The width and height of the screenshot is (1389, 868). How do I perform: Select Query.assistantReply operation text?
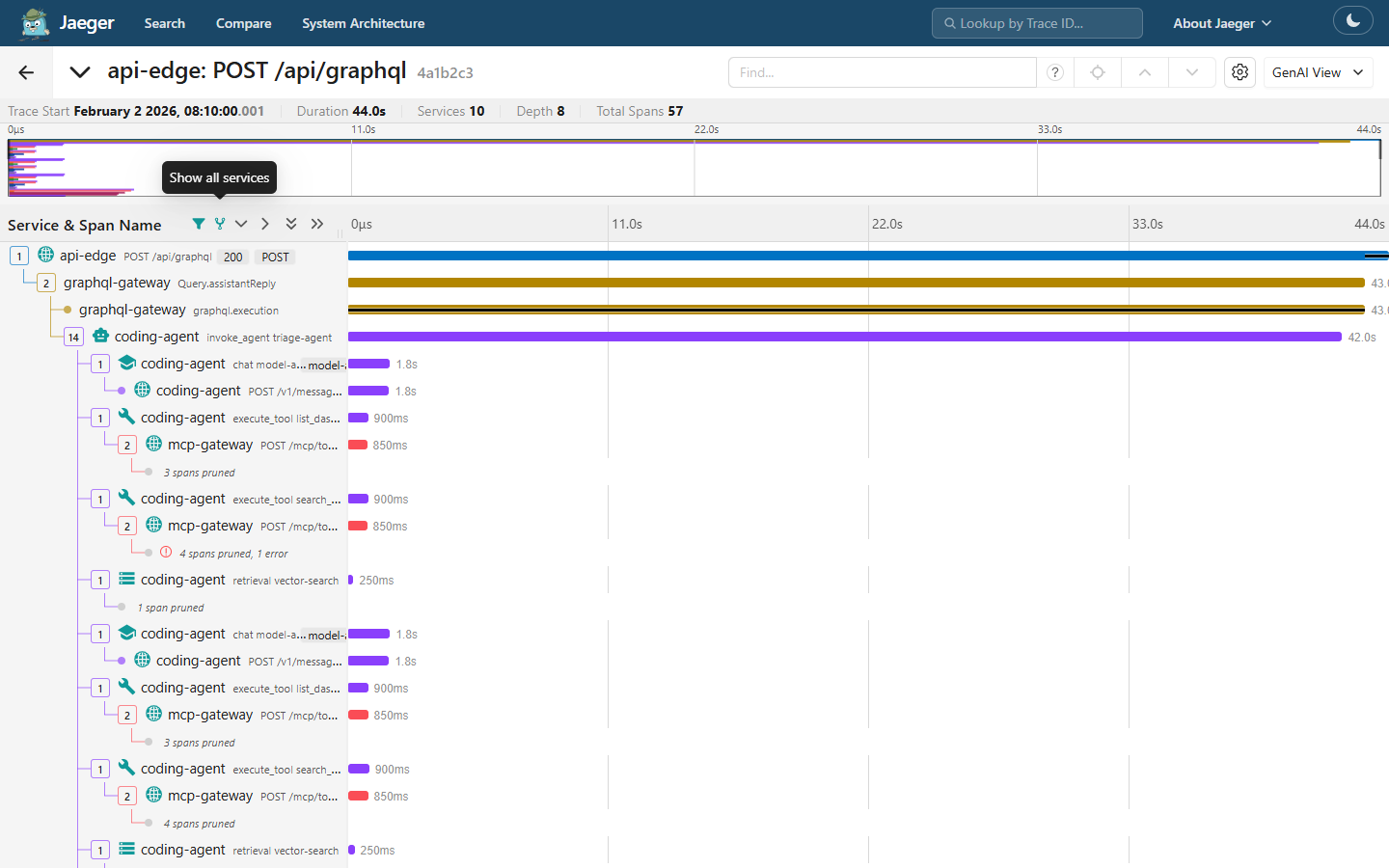pos(227,284)
